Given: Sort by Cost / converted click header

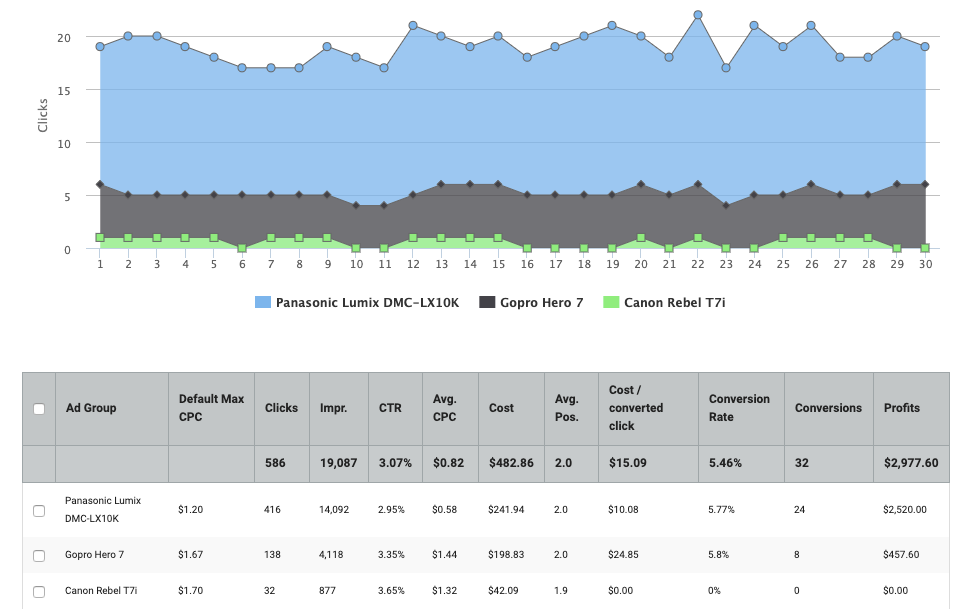Looking at the screenshot, I should (636, 408).
